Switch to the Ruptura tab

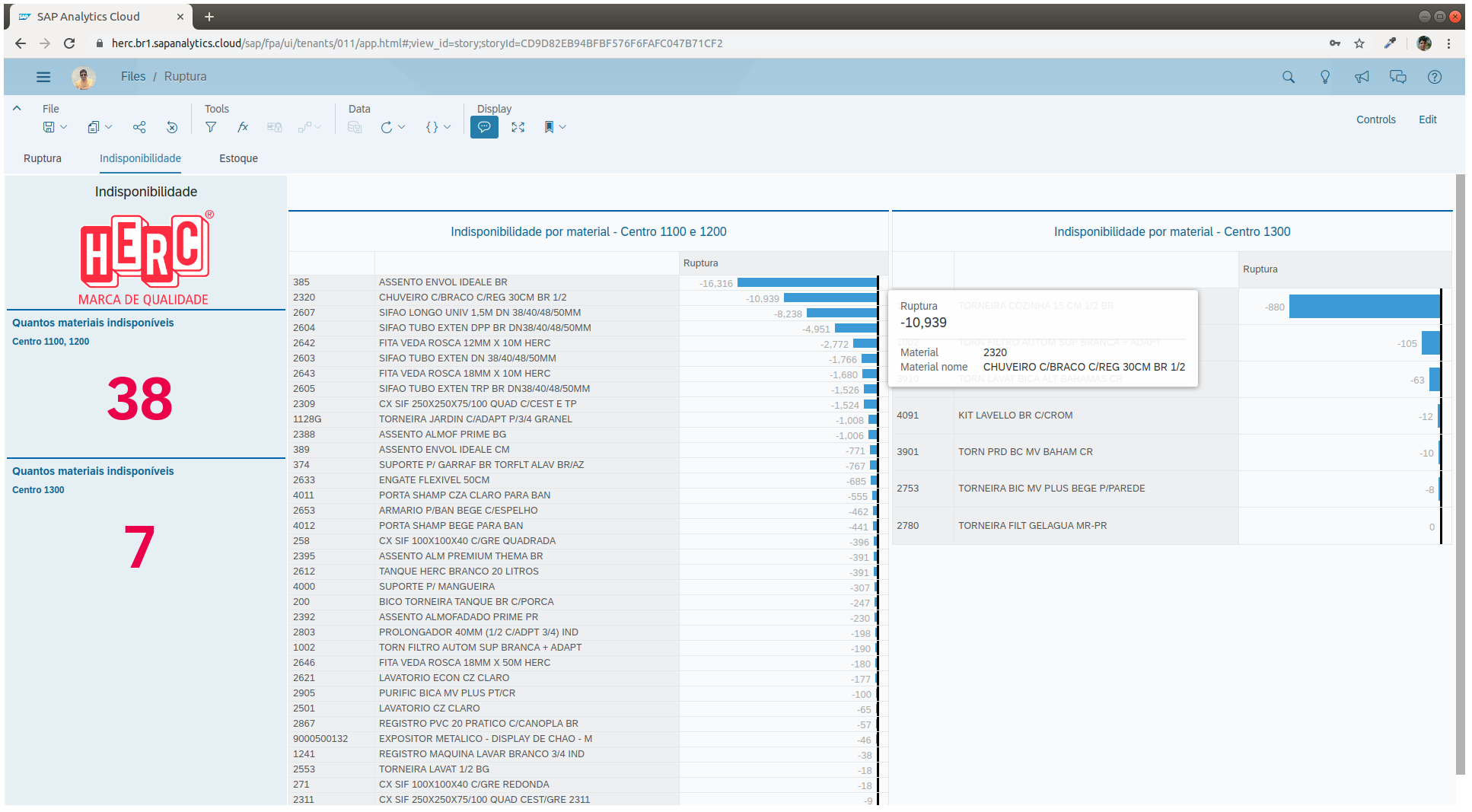point(43,158)
